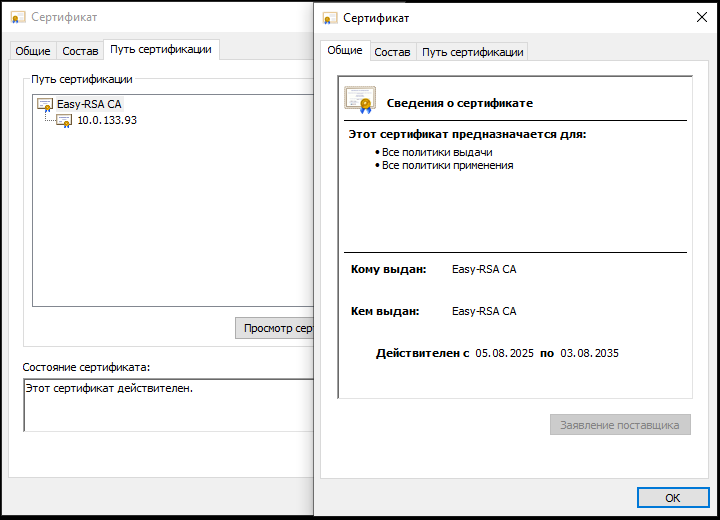Click the Состояние сертификата label
720x520 pixels.
86,367
